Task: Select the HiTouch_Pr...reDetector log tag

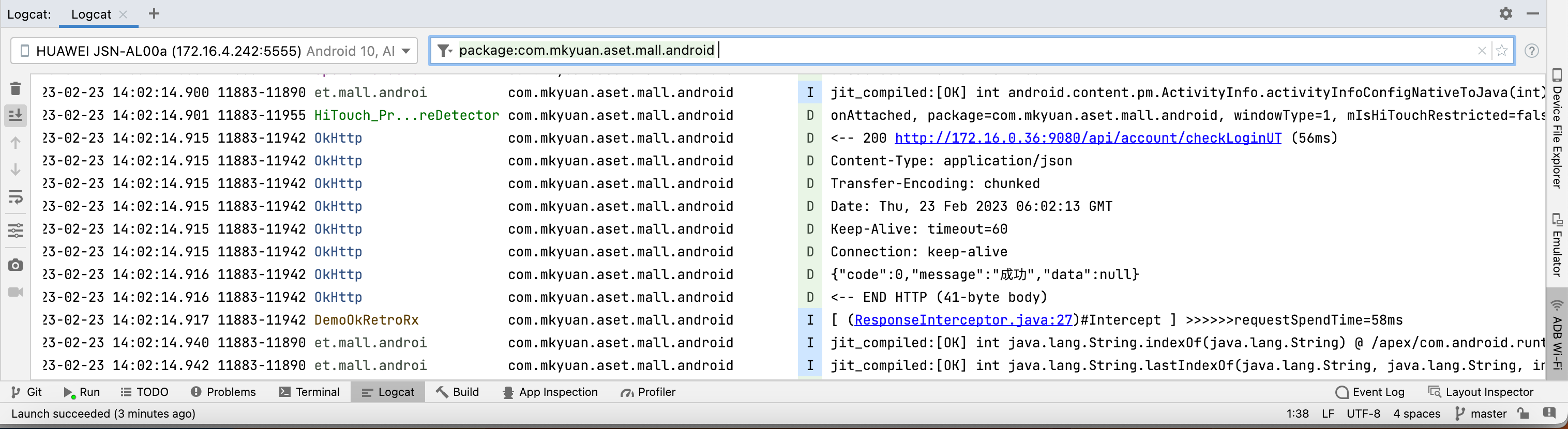Action: (406, 116)
